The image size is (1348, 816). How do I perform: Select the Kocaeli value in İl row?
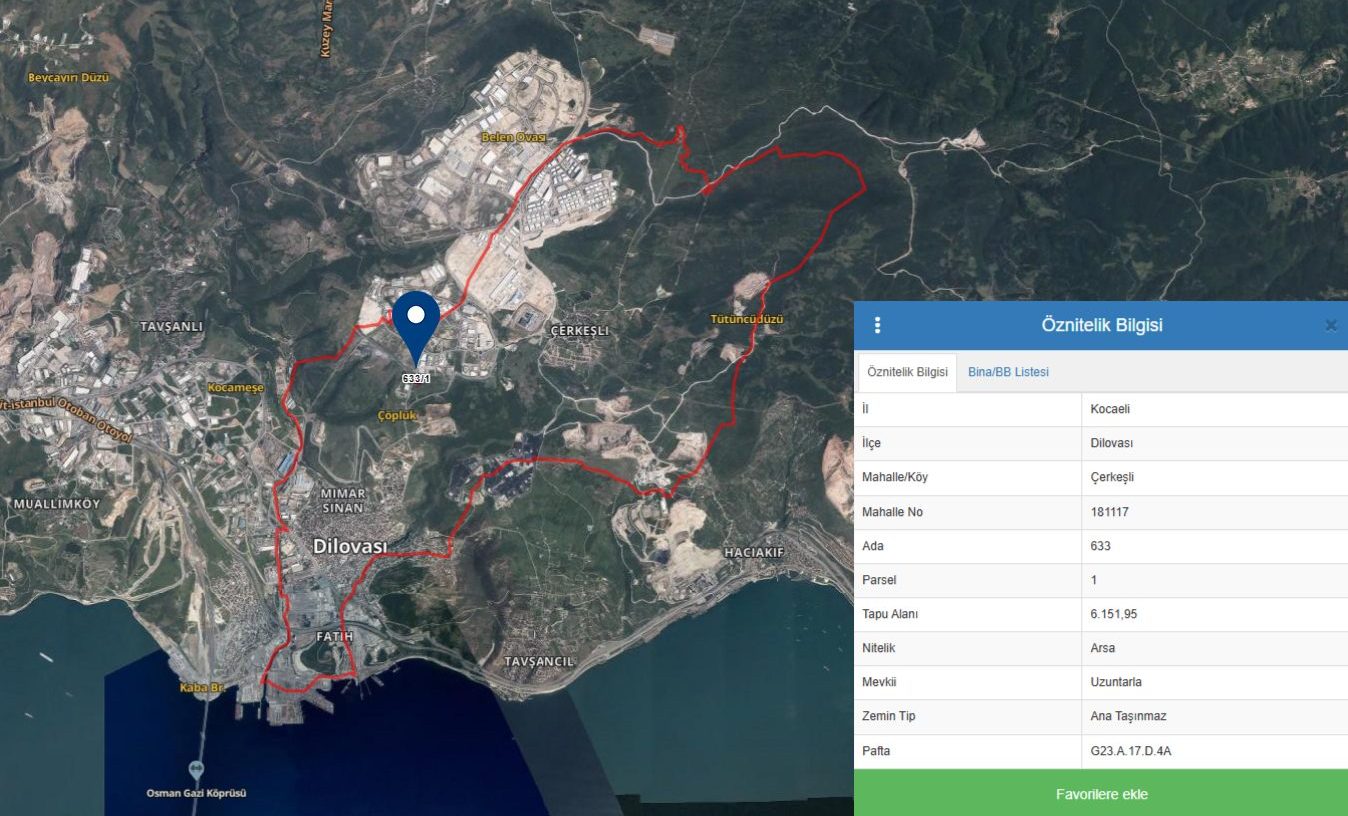tap(1110, 409)
